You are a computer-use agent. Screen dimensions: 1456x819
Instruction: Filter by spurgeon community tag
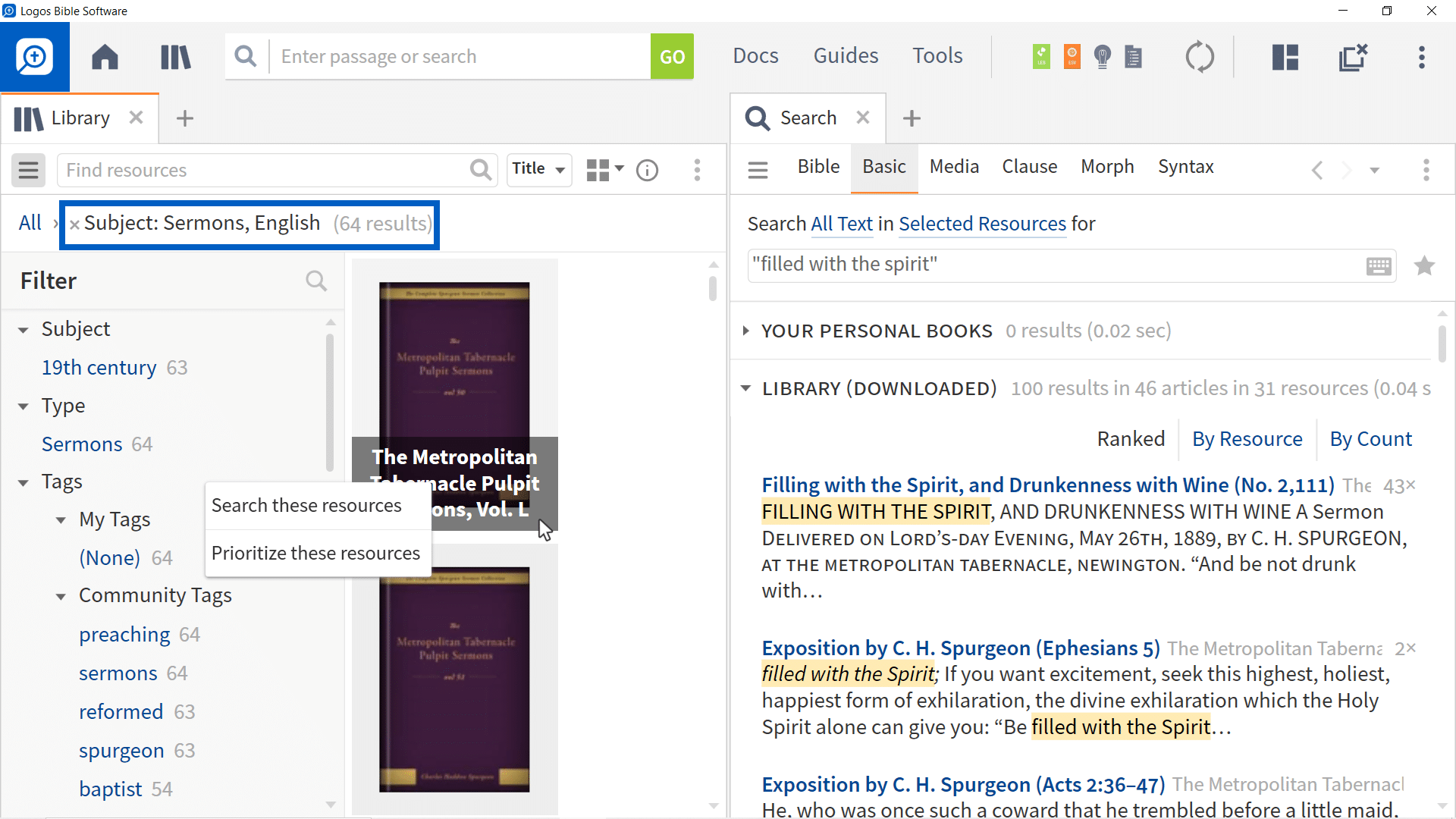coord(121,751)
